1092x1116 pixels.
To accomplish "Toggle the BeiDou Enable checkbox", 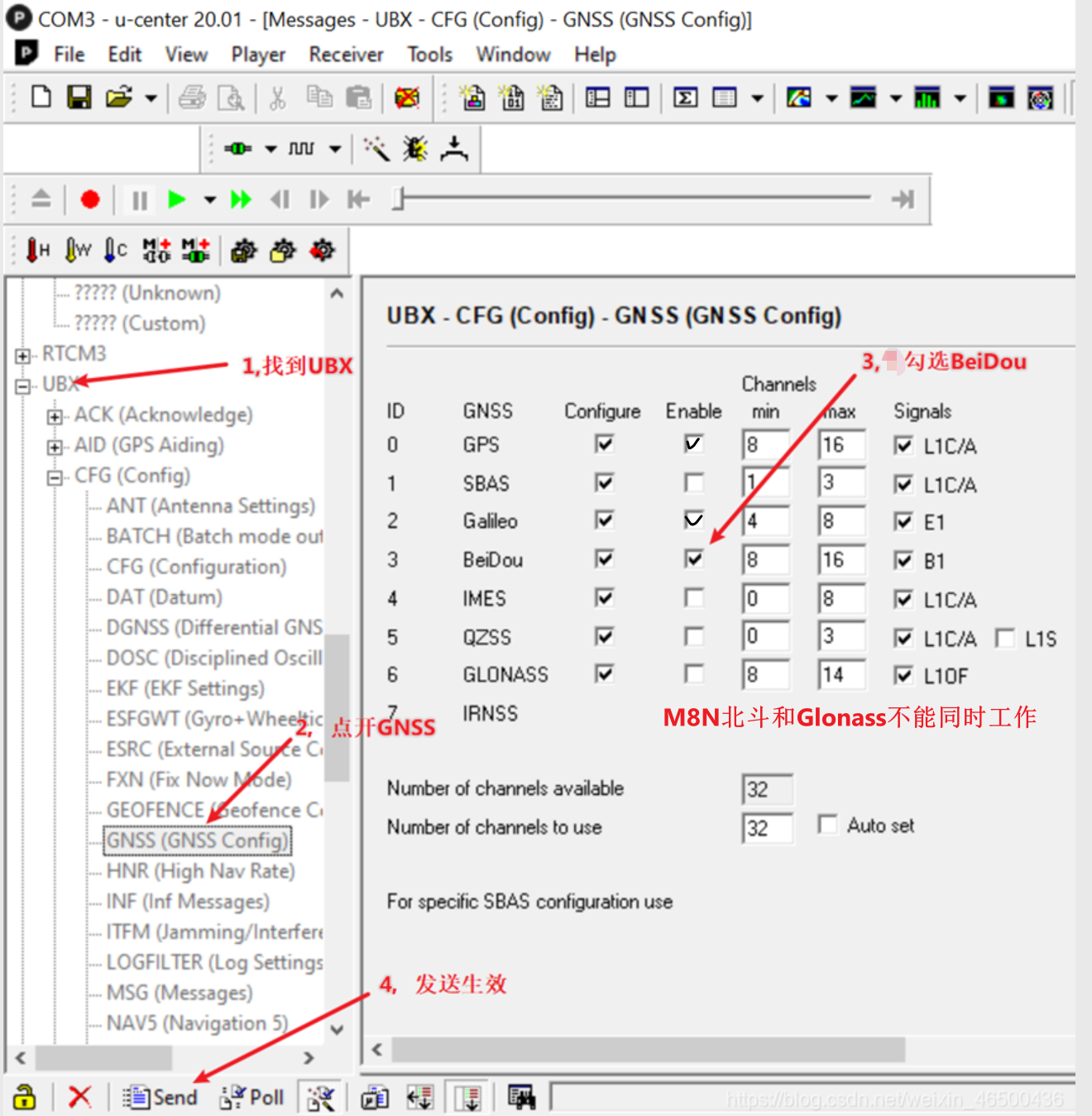I will click(x=694, y=559).
